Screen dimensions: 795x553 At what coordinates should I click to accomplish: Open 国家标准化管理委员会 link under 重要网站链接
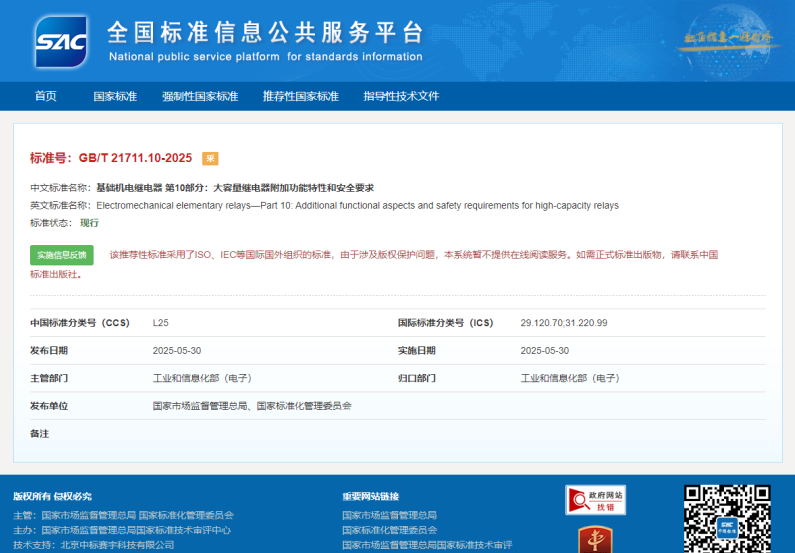[x=389, y=530]
